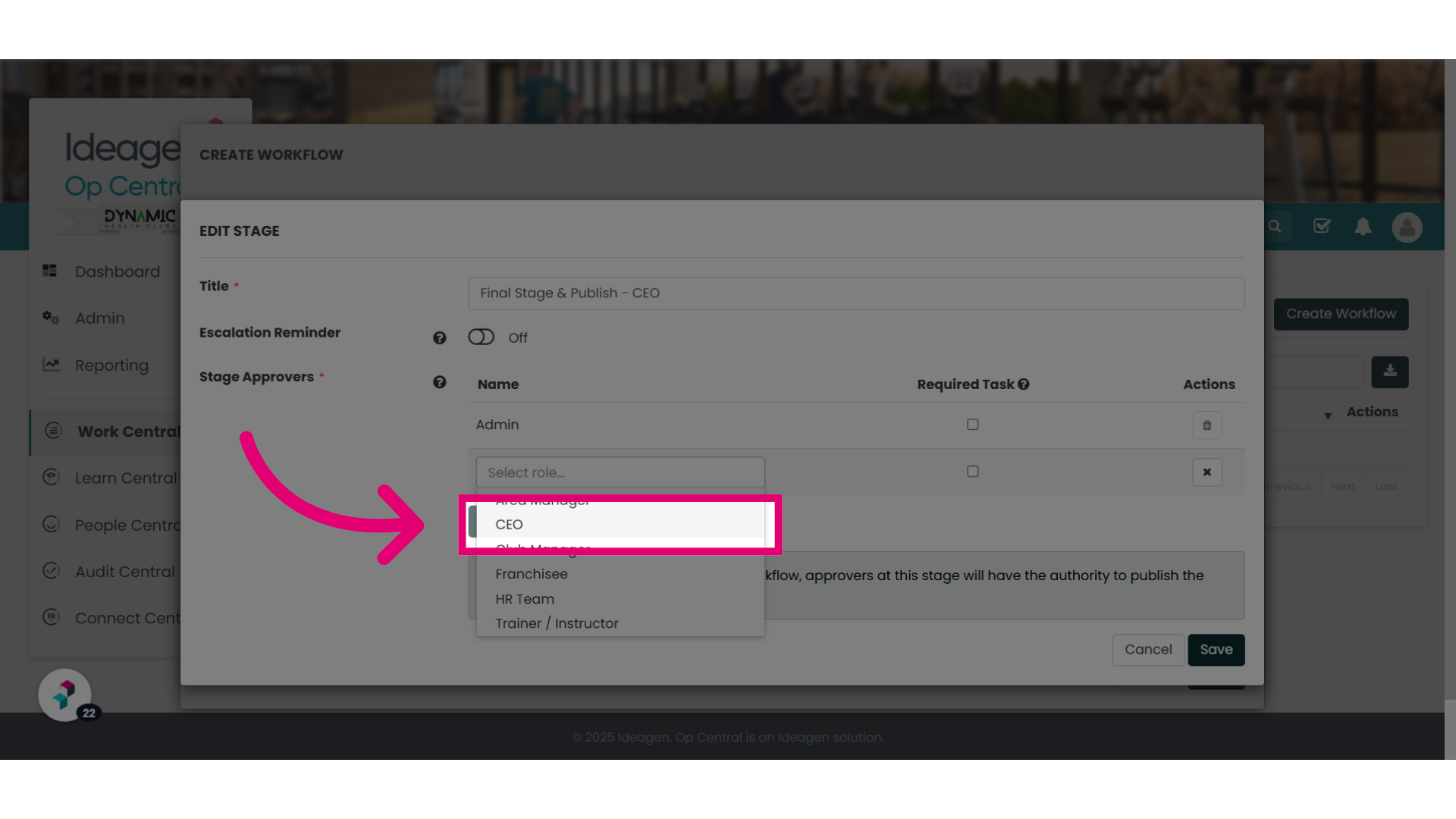Screen dimensions: 1456x819
Task: Delete the Admin approver with trash icon
Action: point(1207,425)
